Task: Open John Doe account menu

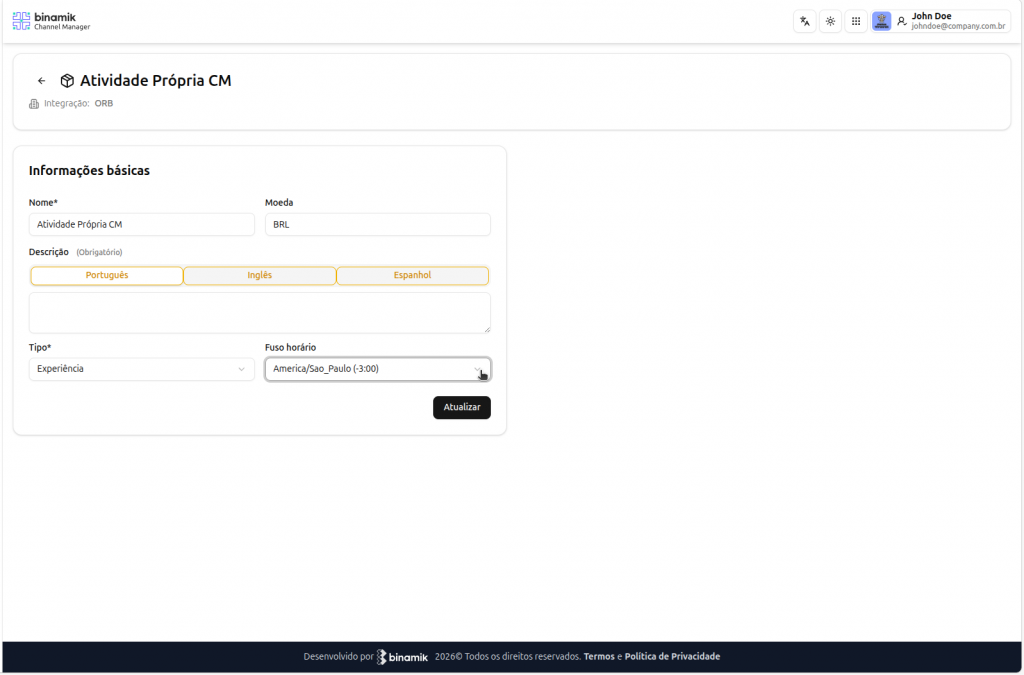Action: (957, 21)
